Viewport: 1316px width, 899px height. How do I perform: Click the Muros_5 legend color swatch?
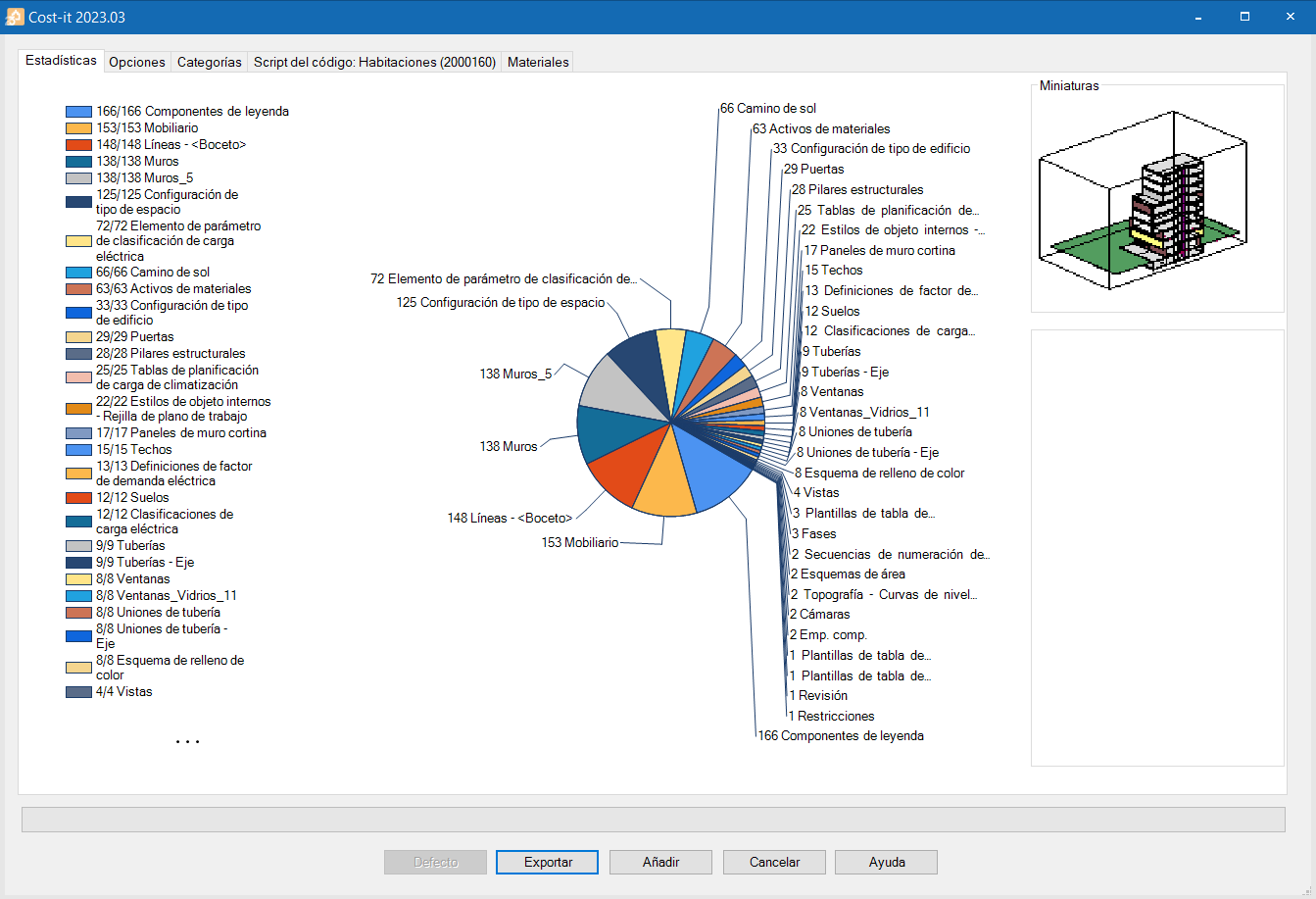tap(79, 177)
